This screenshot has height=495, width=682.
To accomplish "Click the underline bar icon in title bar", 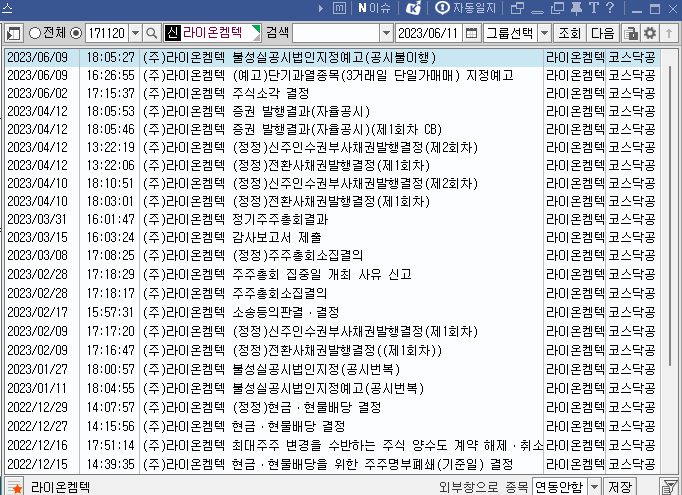I will [538, 12].
